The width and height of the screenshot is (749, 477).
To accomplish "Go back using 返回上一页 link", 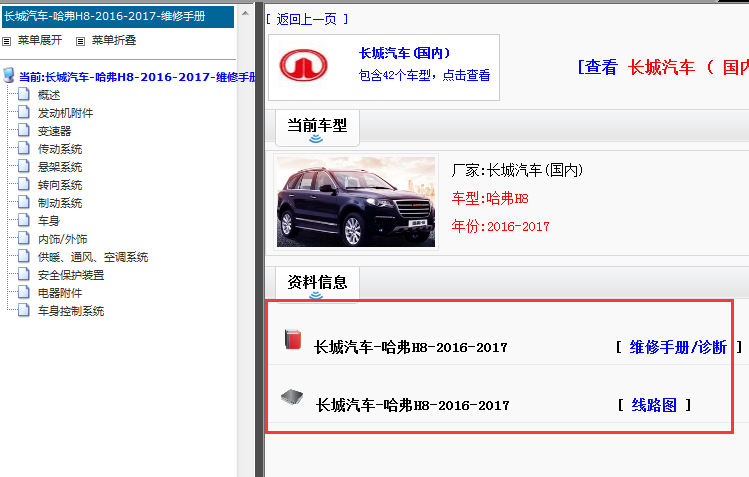I will [307, 19].
